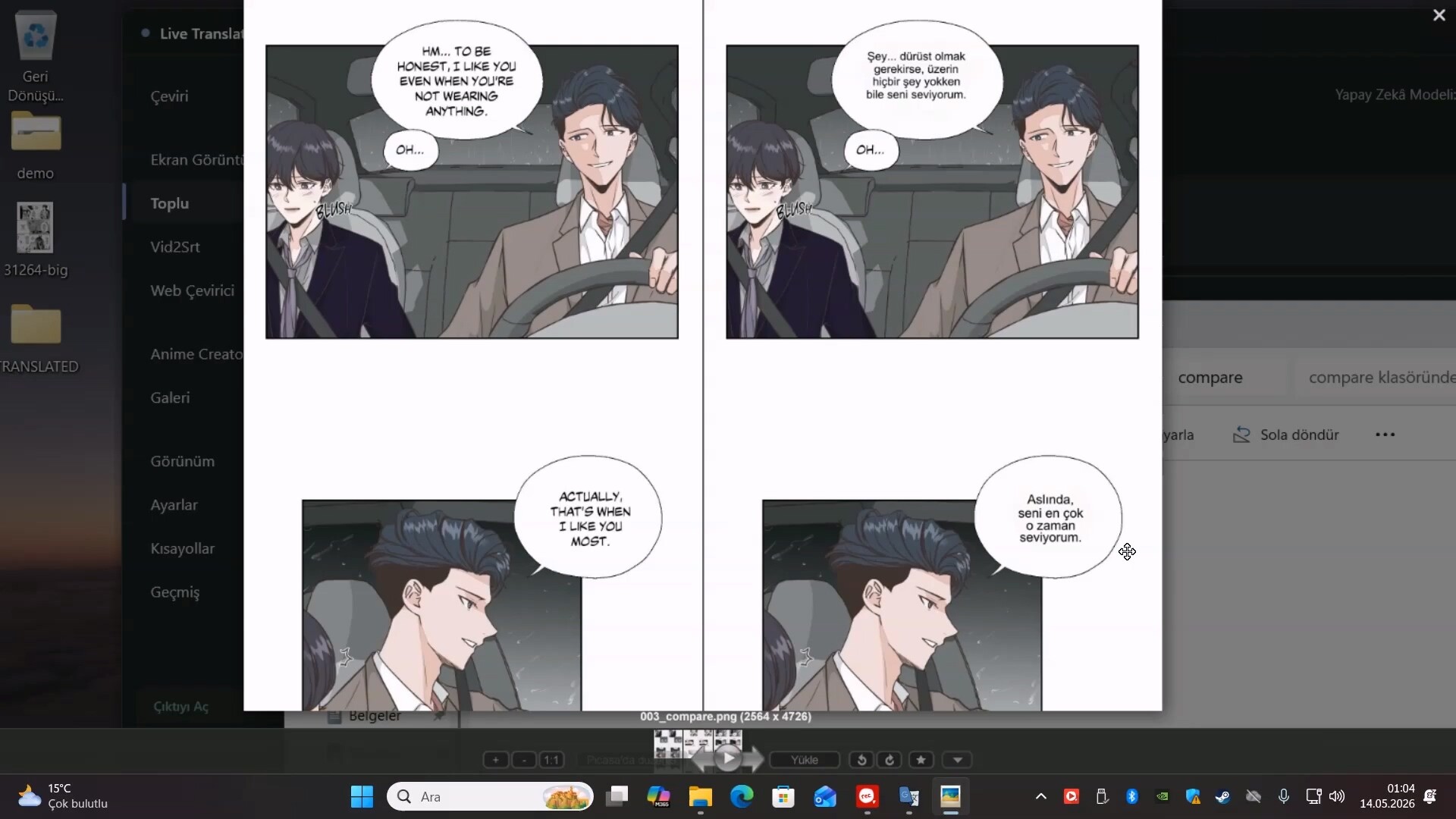This screenshot has width=1456, height=819.
Task: Click Belgeler in the explorer sidebar
Action: pos(375,717)
